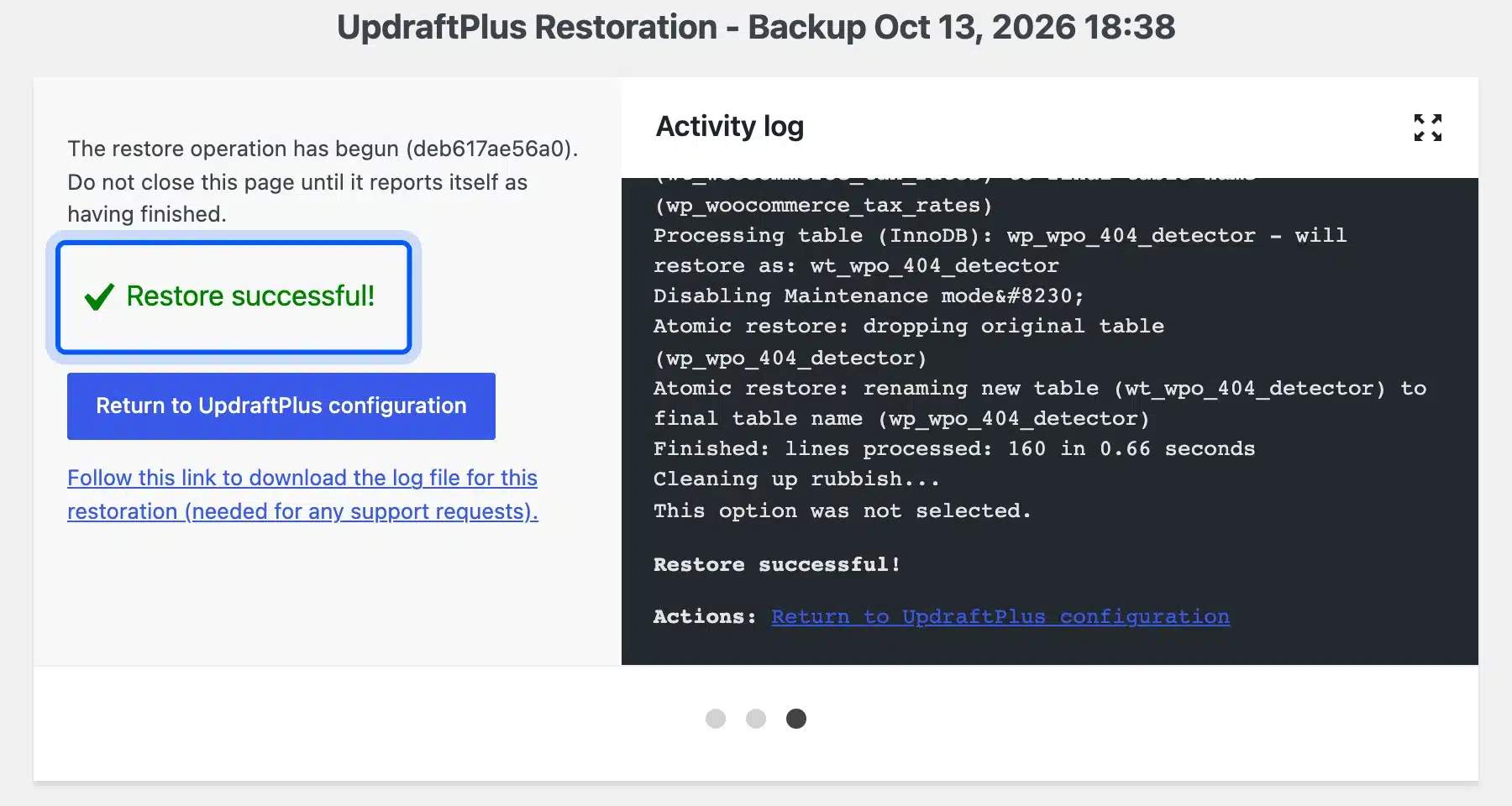This screenshot has height=806, width=1512.
Task: Click the log line "Cleaning up rubbish..."
Action: coord(795,479)
